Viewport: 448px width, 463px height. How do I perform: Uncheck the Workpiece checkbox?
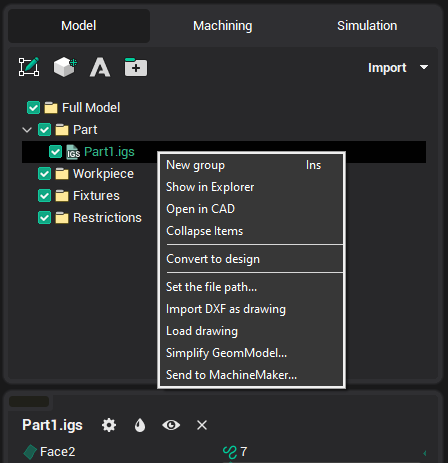44,174
